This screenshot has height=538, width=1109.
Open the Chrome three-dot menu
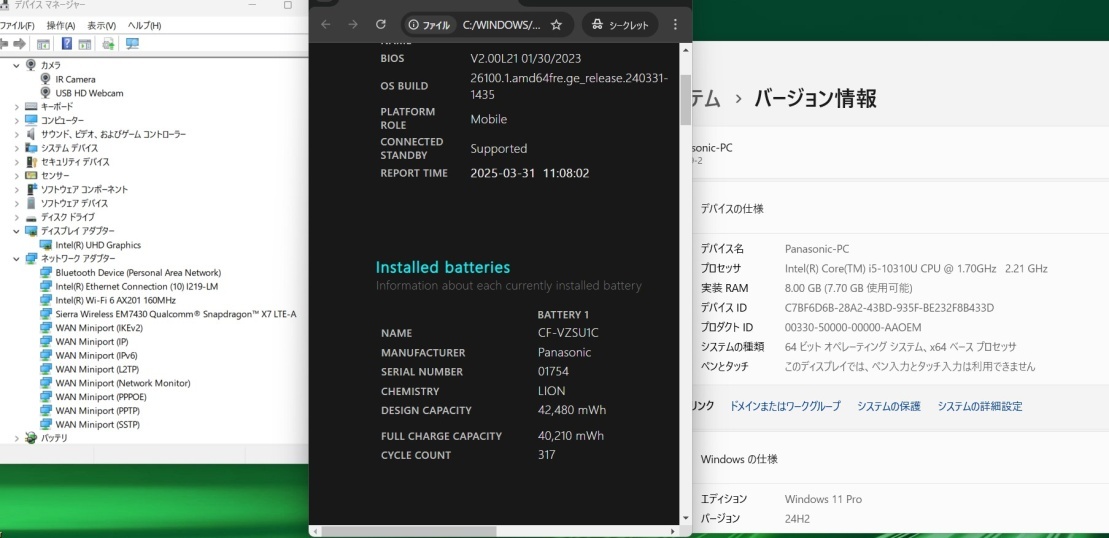point(675,24)
